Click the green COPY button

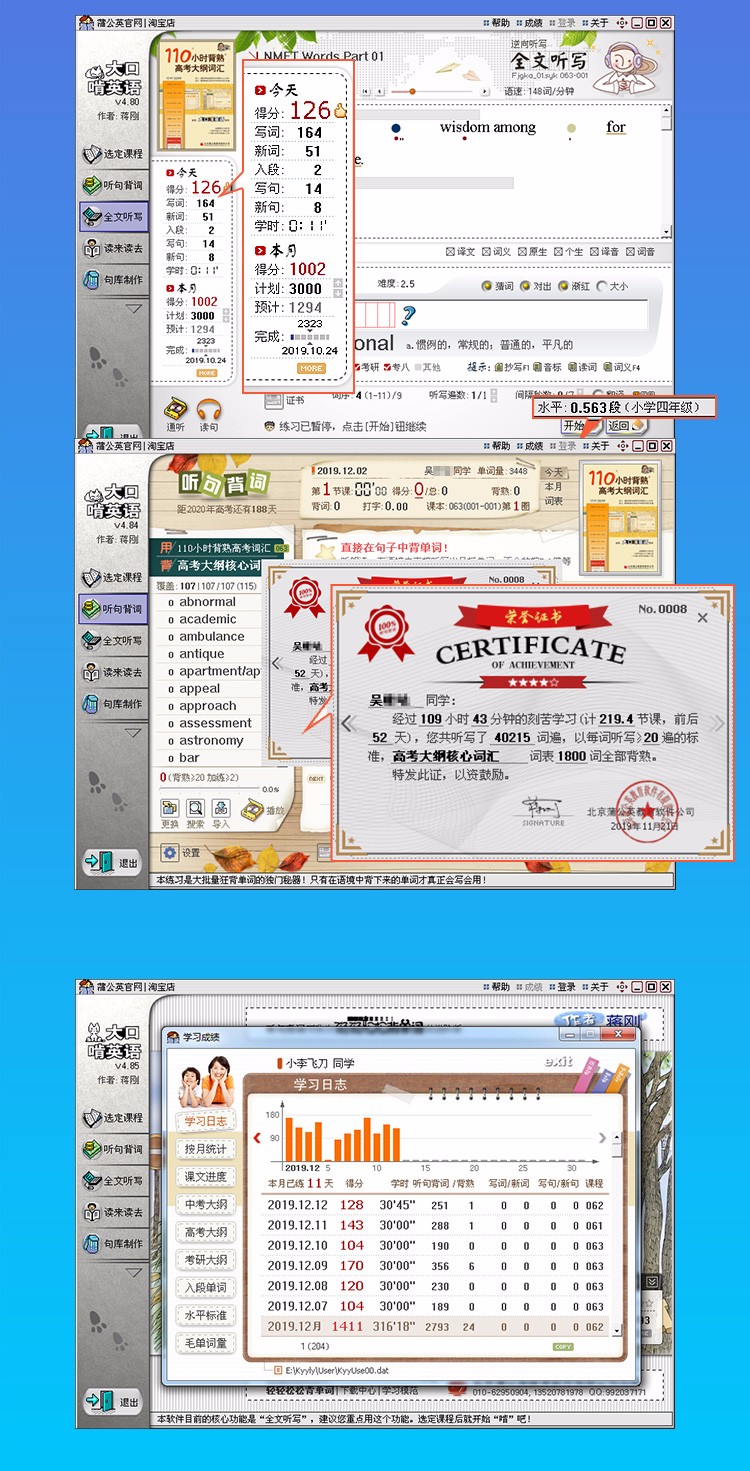point(563,1347)
